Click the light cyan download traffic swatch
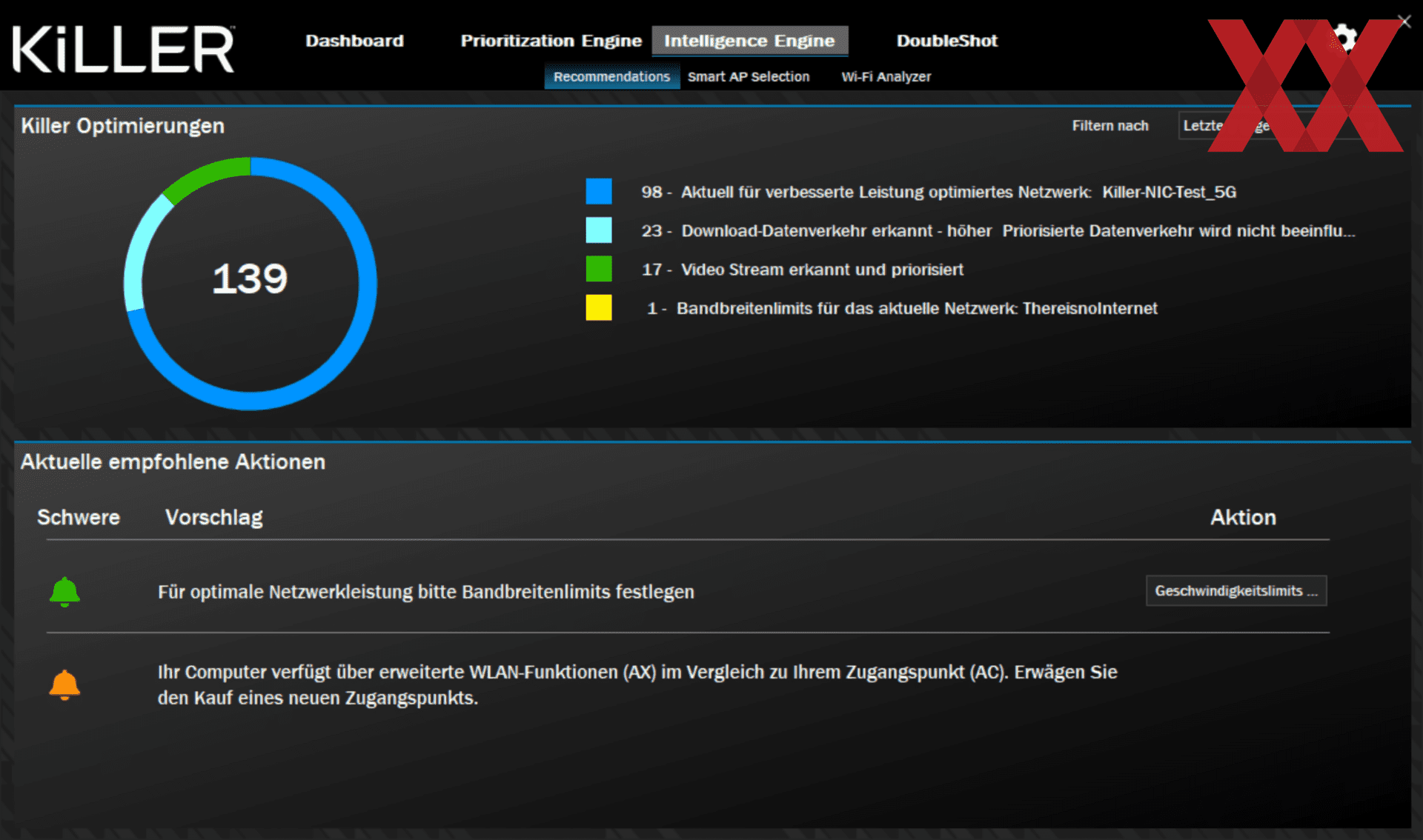Screen dimensions: 1423x840 (x=599, y=230)
